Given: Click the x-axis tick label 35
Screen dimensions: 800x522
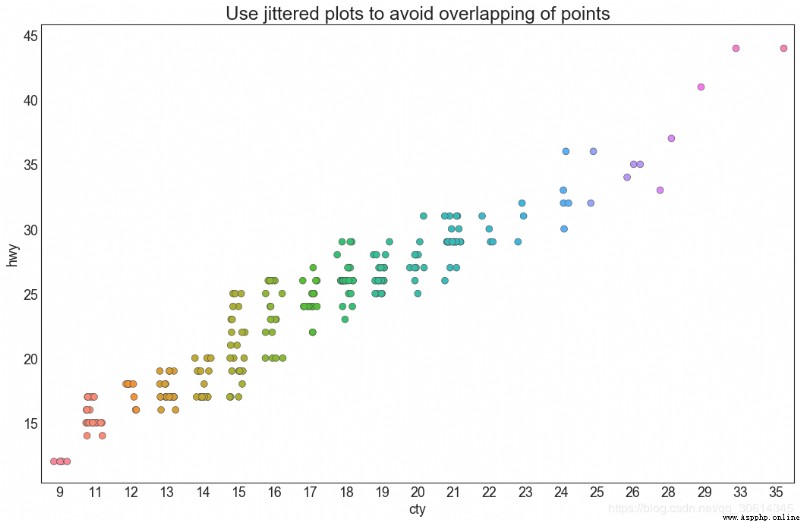Looking at the screenshot, I should click(x=776, y=492).
